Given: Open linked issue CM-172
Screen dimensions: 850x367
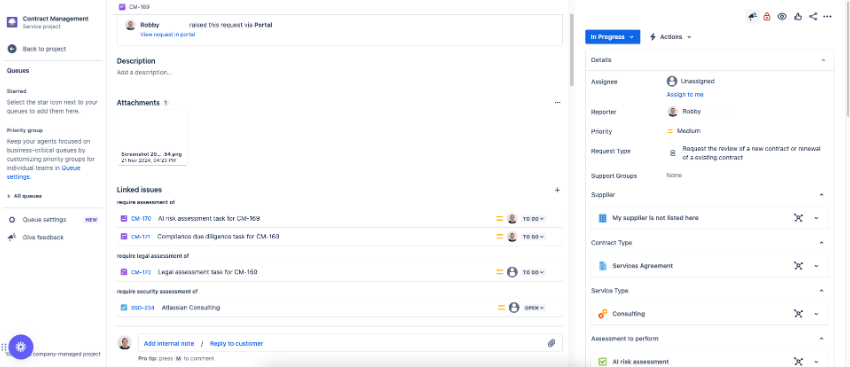Looking at the screenshot, I should pos(141,272).
